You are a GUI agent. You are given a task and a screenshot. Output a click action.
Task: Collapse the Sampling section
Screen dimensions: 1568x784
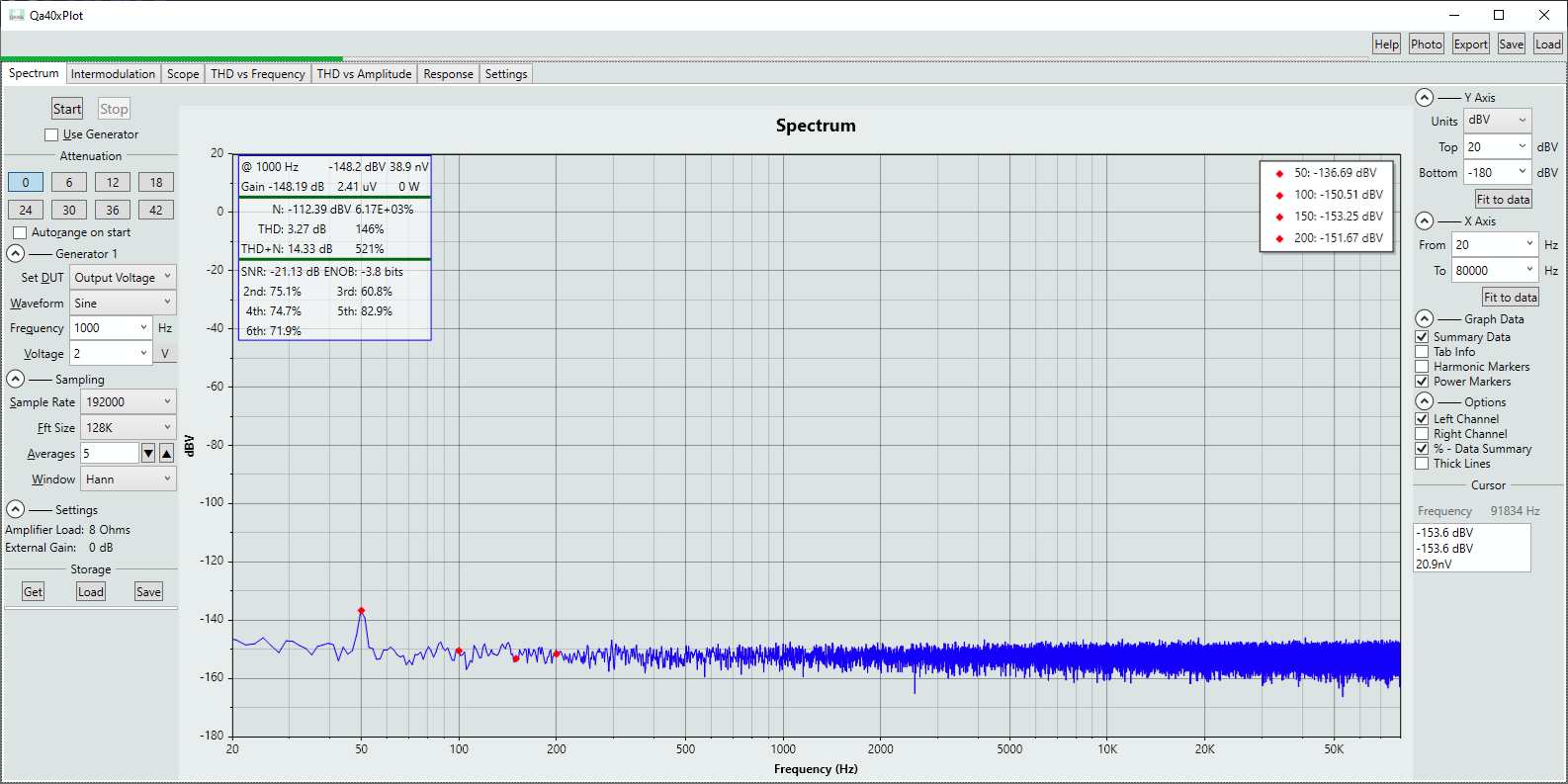coord(16,379)
